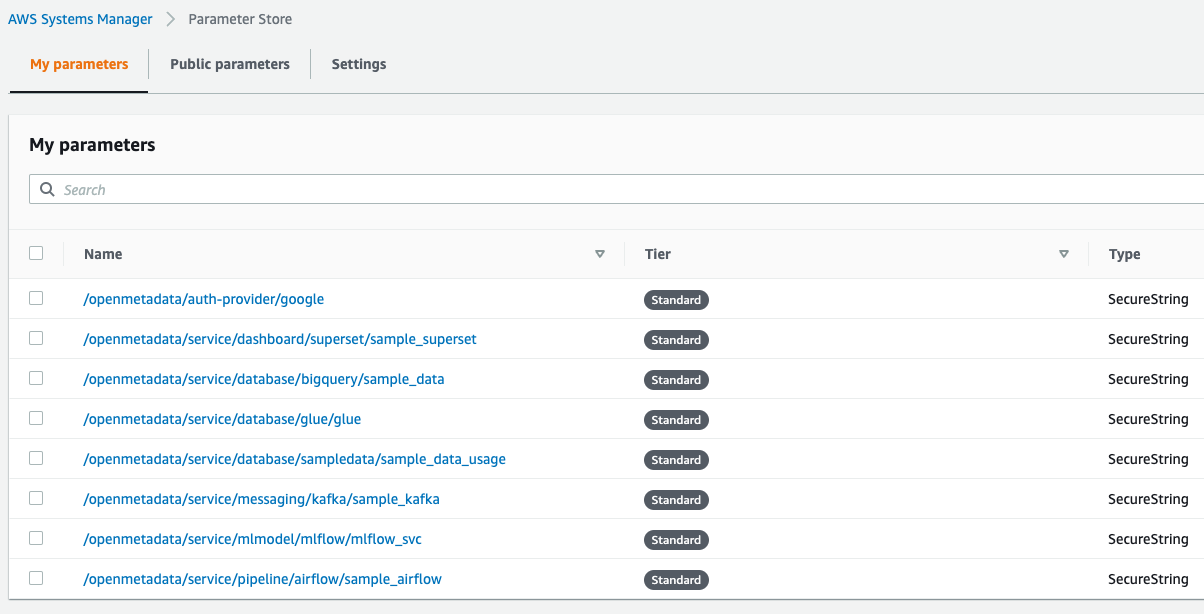Toggle the select-all parameters checkbox
1204x614 pixels.
[37, 253]
